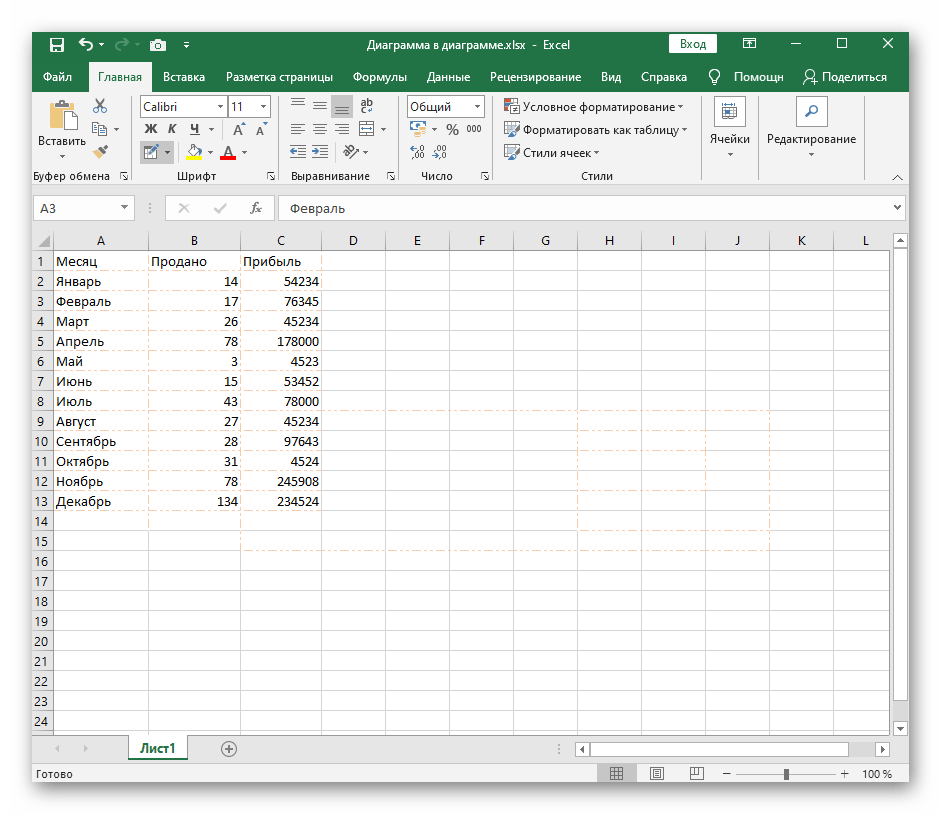
Task: Add a new sheet with plus icon
Action: tap(229, 748)
